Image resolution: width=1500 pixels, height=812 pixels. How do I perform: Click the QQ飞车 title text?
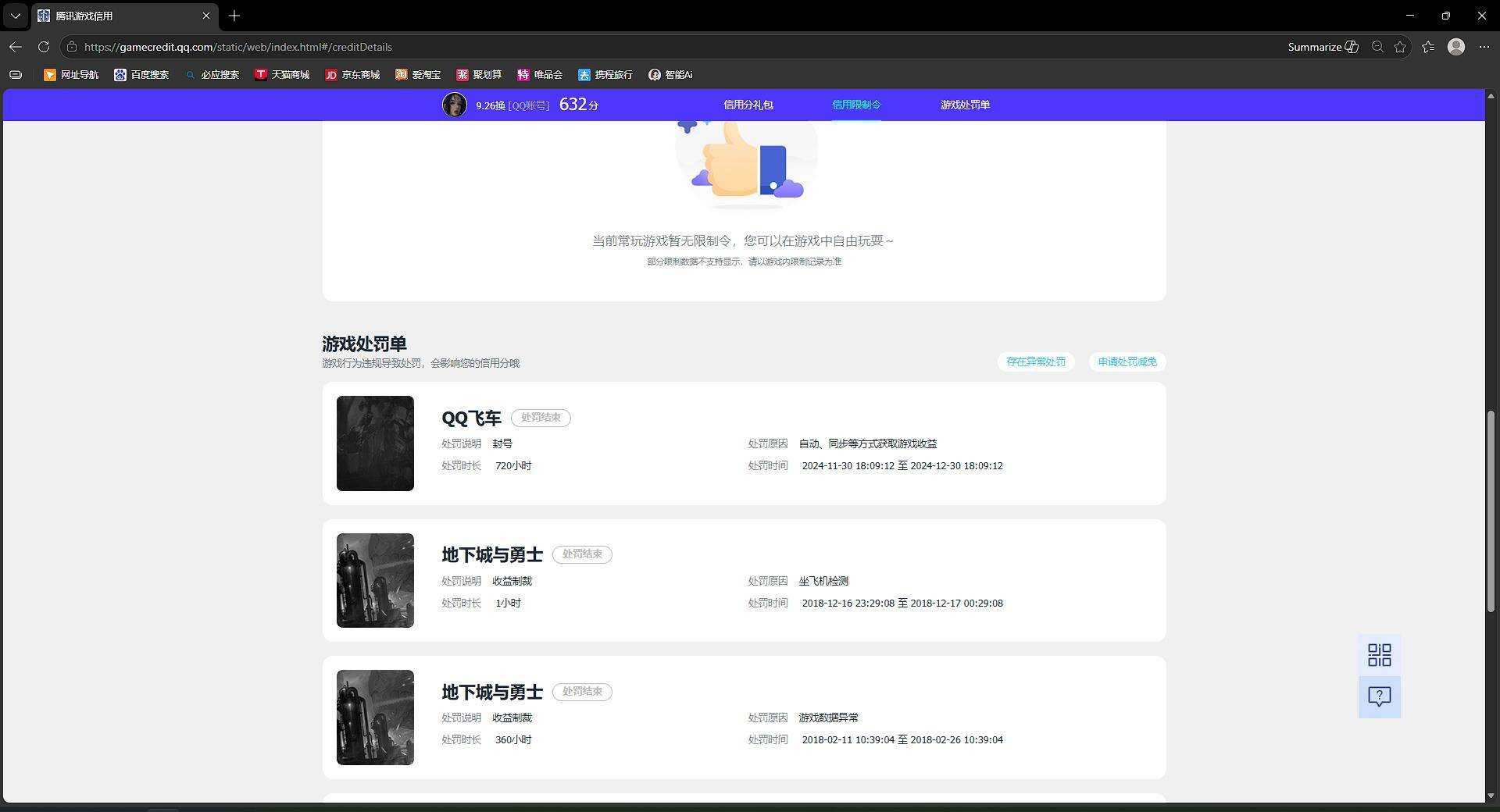(471, 418)
